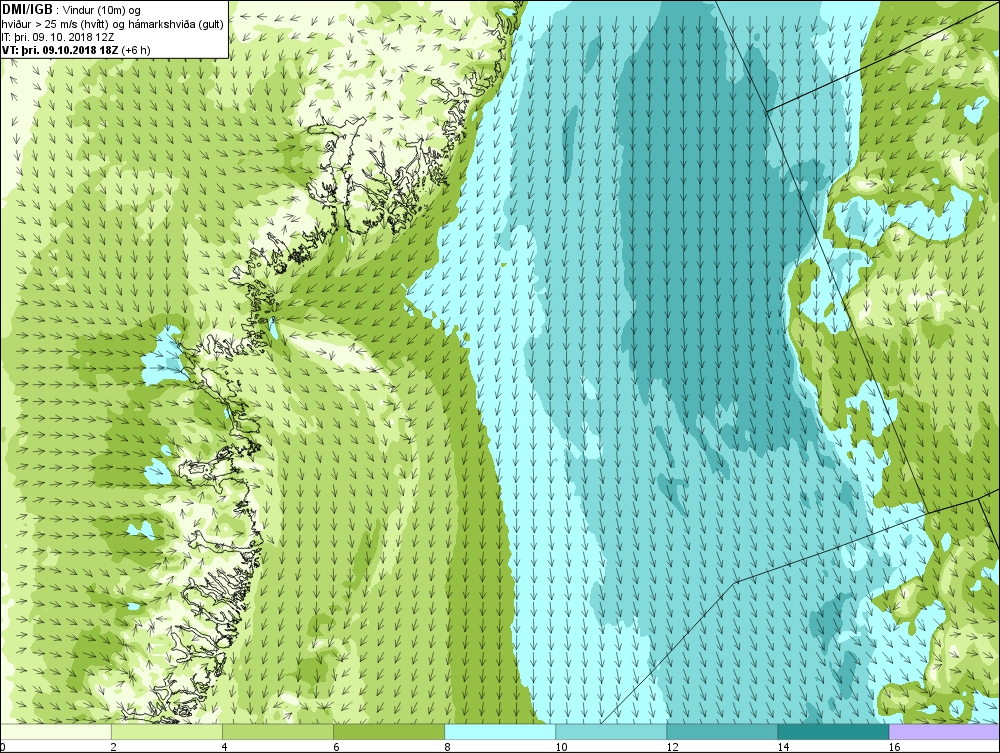Click the purple legend swatch above 16 m/s
This screenshot has width=1000, height=753.
point(945,732)
